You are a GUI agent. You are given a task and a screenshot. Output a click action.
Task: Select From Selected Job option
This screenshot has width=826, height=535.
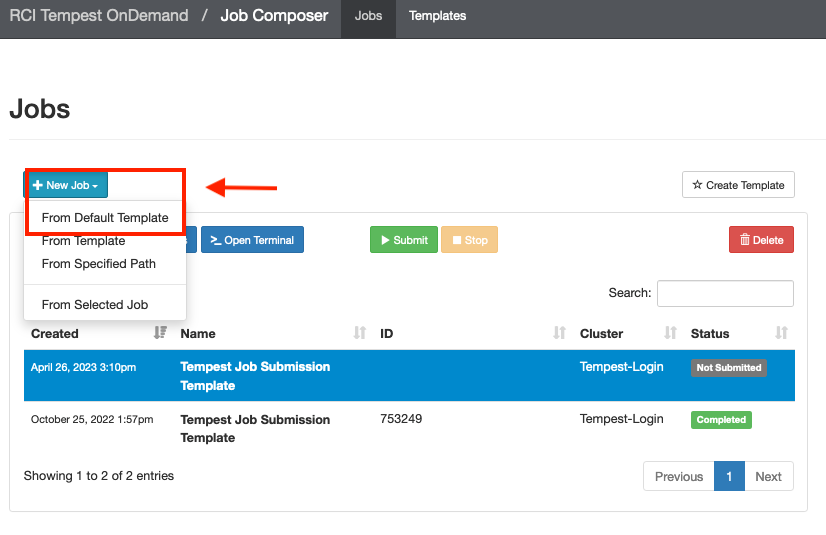click(95, 304)
